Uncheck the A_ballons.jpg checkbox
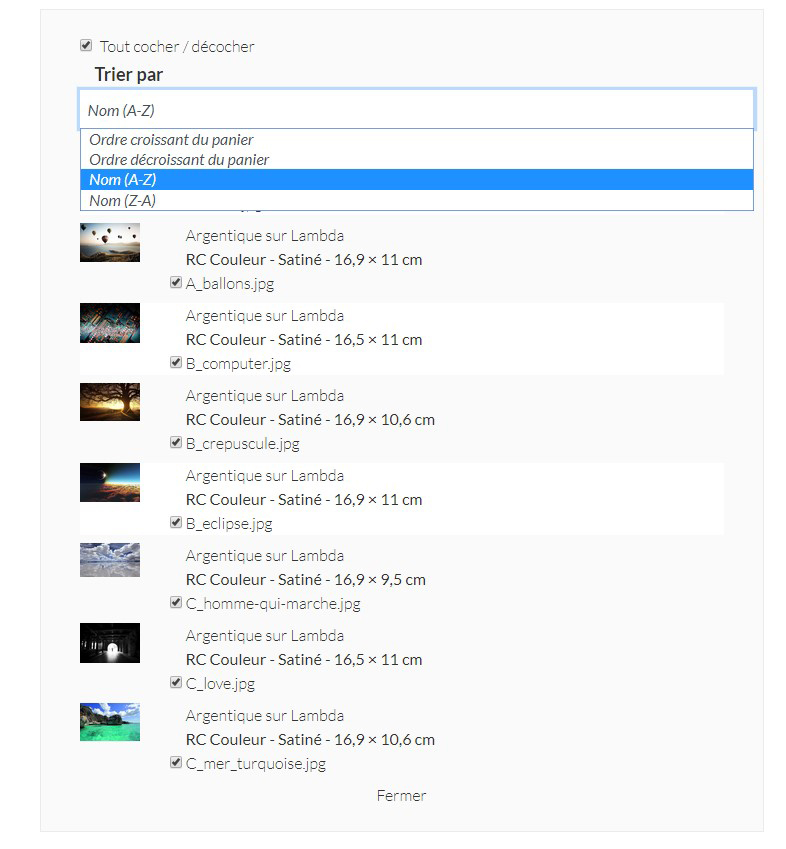The height and width of the screenshot is (849, 786). click(176, 283)
